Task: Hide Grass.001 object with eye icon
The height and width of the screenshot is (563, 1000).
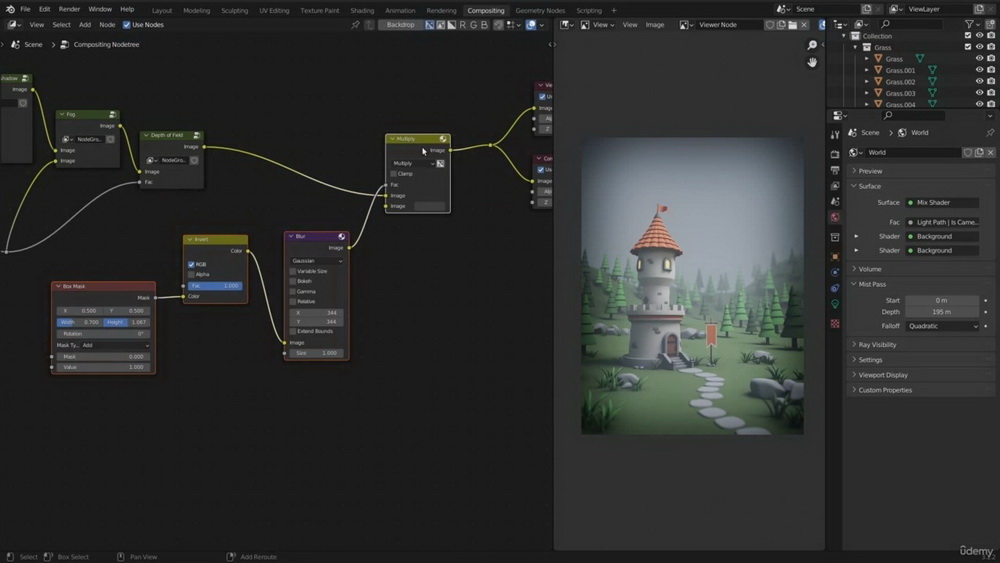Action: (980, 70)
